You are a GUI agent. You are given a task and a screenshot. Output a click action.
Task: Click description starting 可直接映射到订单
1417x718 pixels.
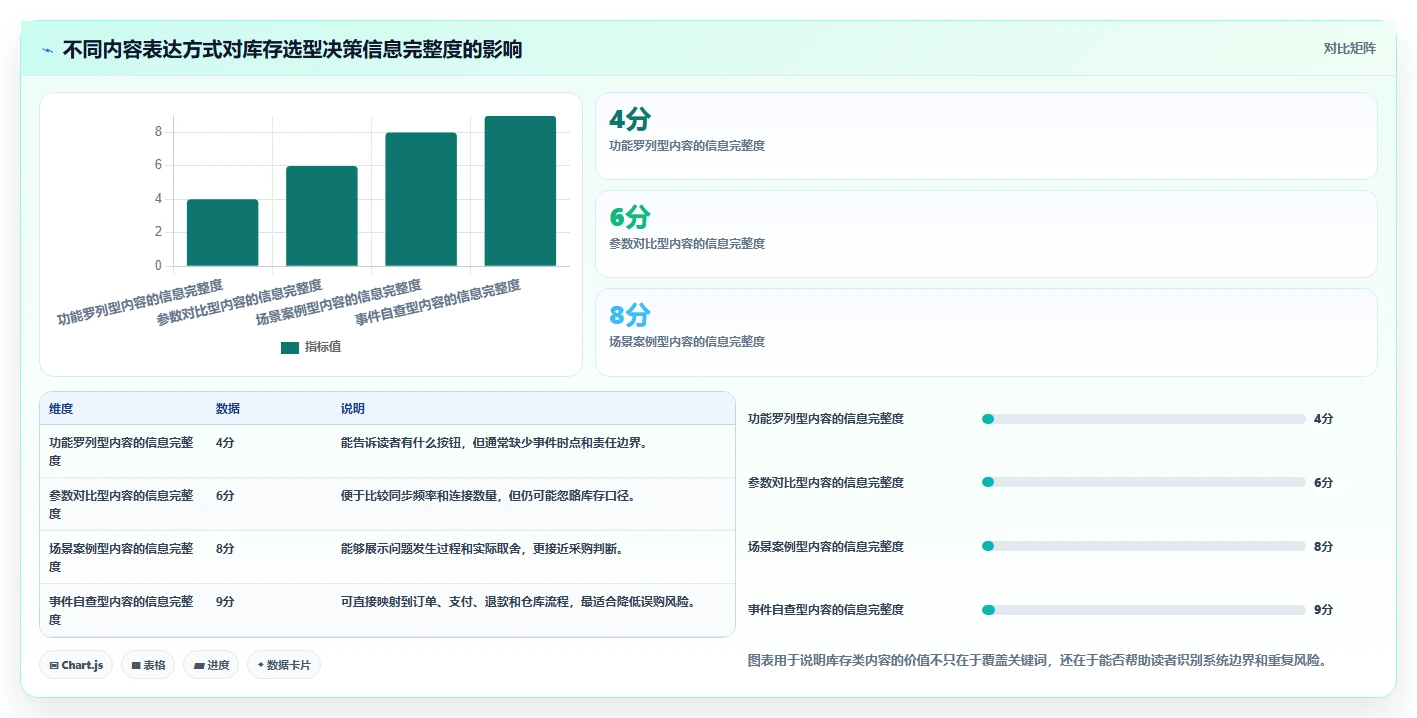[518, 602]
